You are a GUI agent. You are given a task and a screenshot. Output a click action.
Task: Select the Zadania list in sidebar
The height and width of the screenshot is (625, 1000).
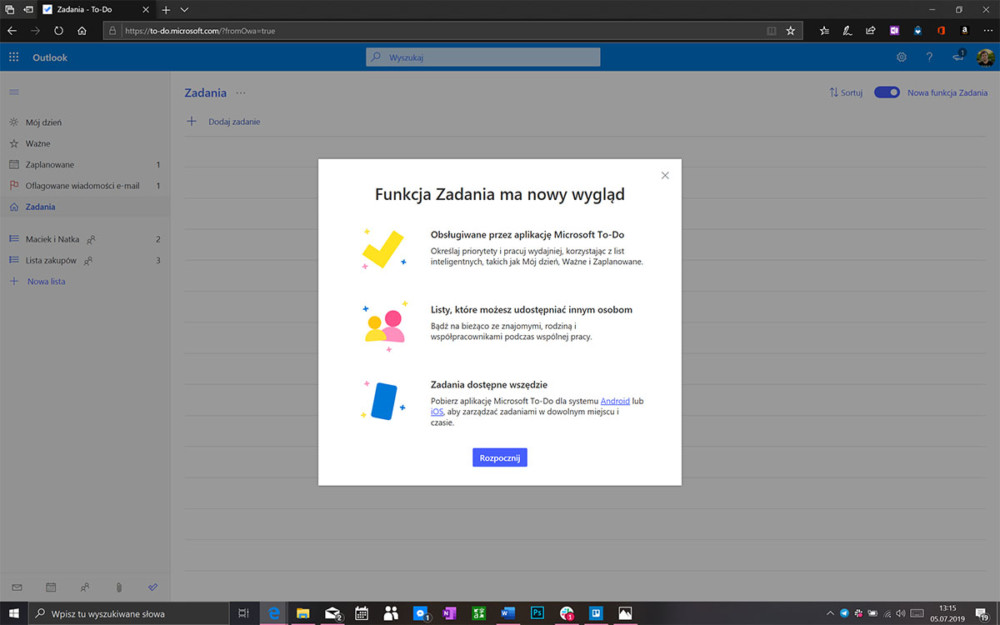coord(85,207)
